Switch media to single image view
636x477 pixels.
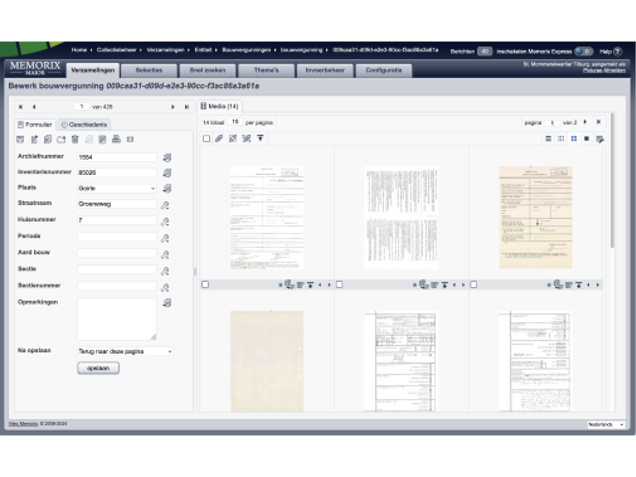point(587,139)
